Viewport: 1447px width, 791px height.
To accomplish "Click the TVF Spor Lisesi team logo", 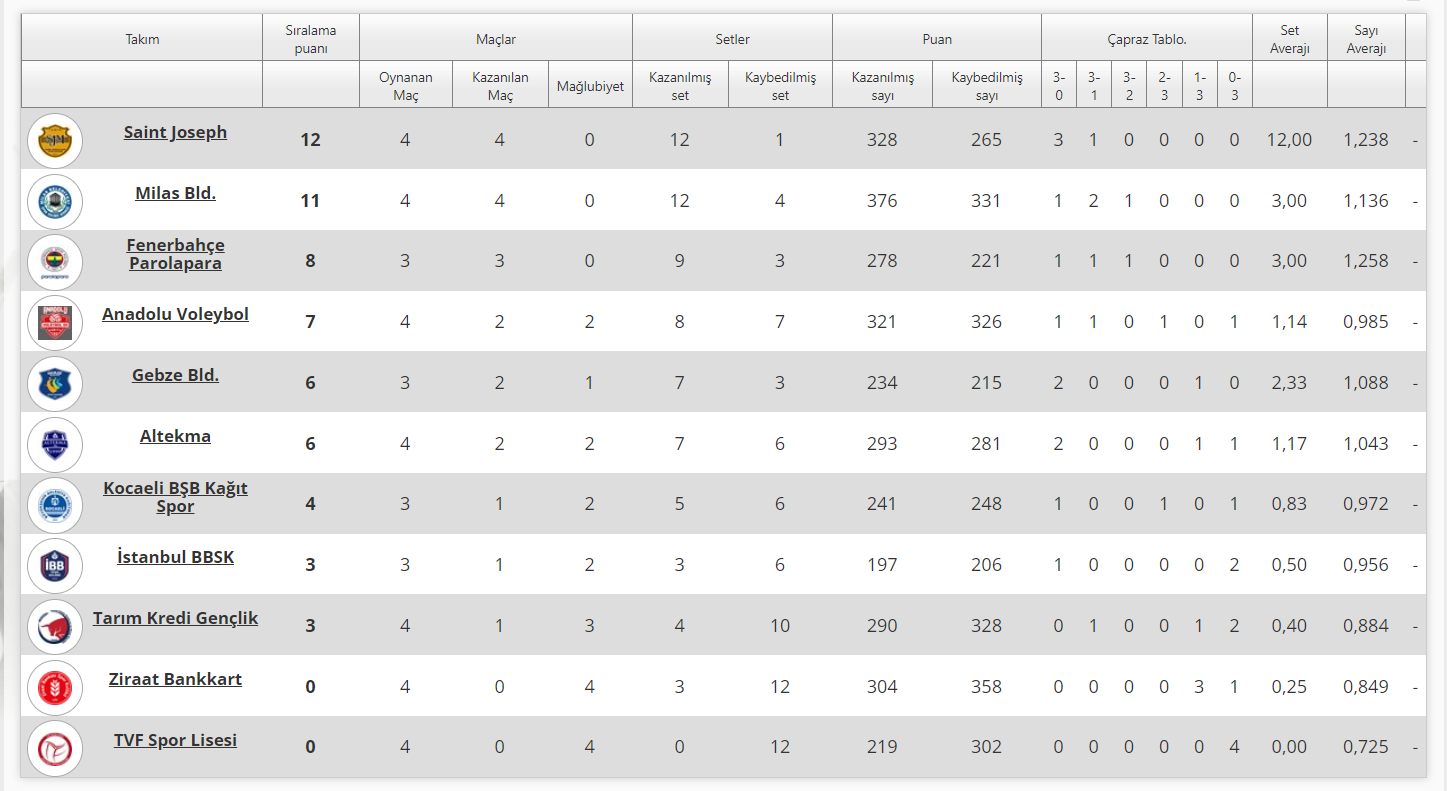I will 55,748.
